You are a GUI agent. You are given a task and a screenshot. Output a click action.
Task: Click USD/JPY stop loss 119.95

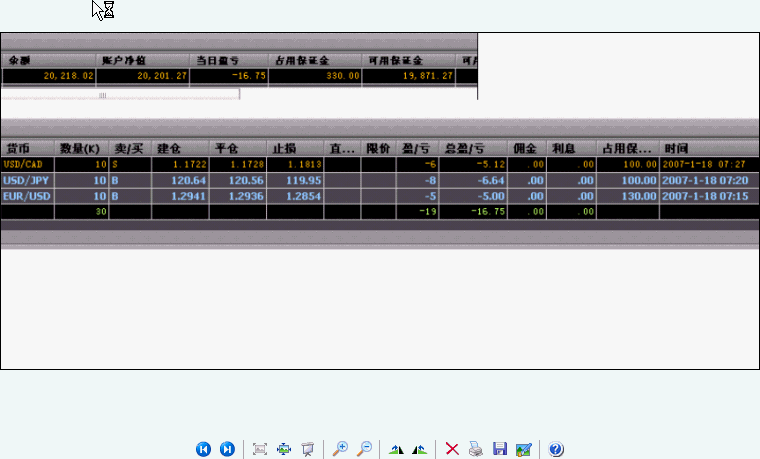coord(304,180)
